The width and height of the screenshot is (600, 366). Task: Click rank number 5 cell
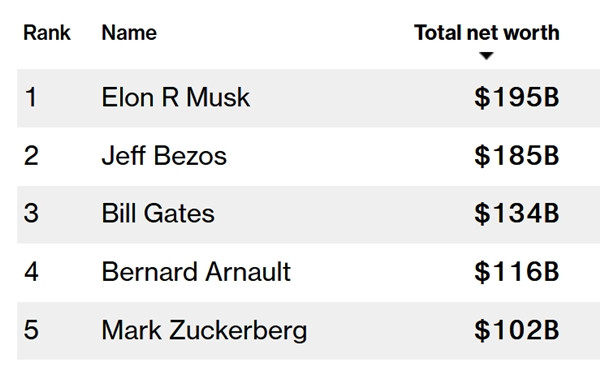click(x=31, y=330)
